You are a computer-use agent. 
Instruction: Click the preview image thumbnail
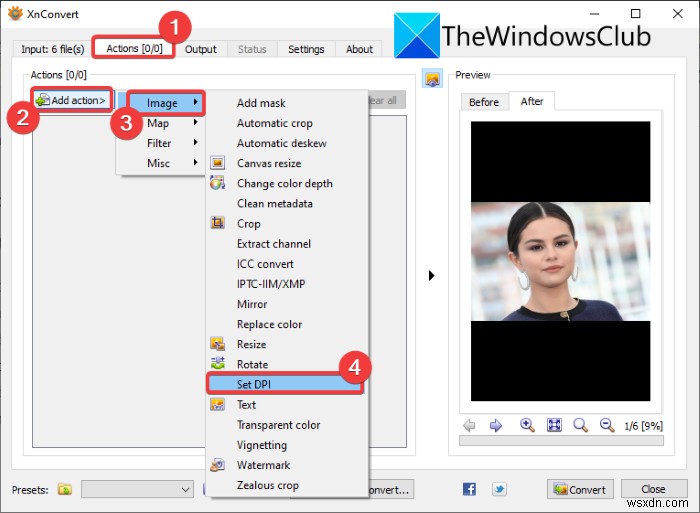[560, 261]
